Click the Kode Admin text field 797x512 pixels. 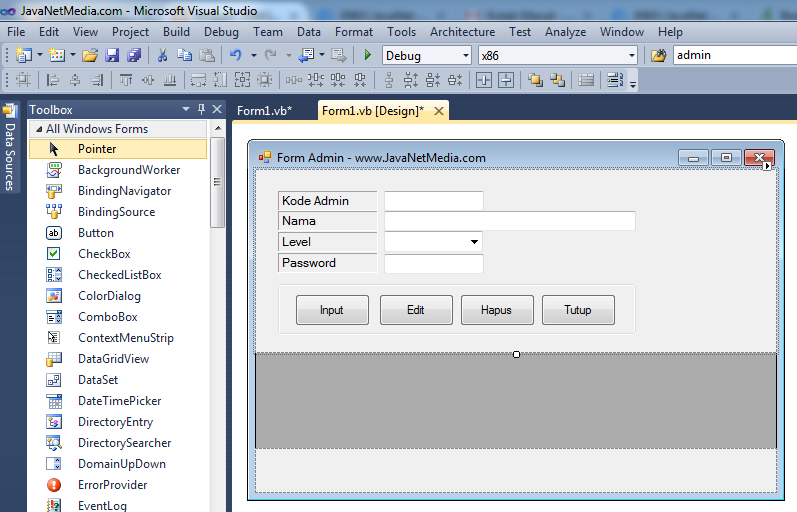[x=434, y=201]
